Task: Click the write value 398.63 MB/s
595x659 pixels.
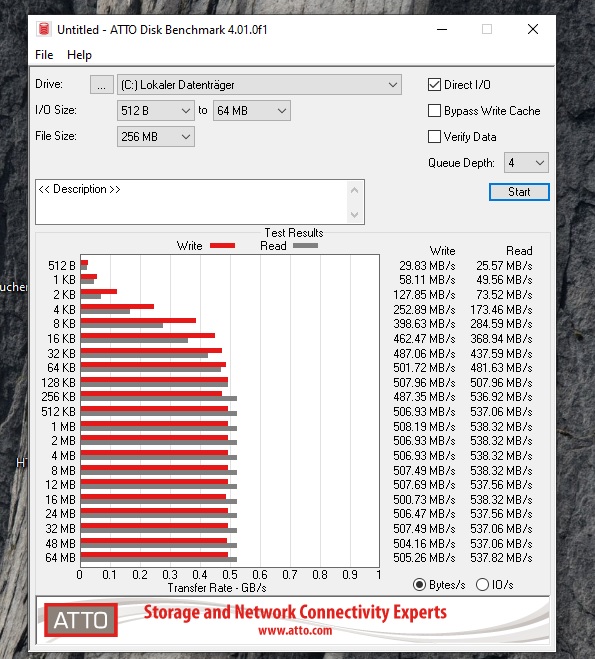Action: tap(424, 324)
